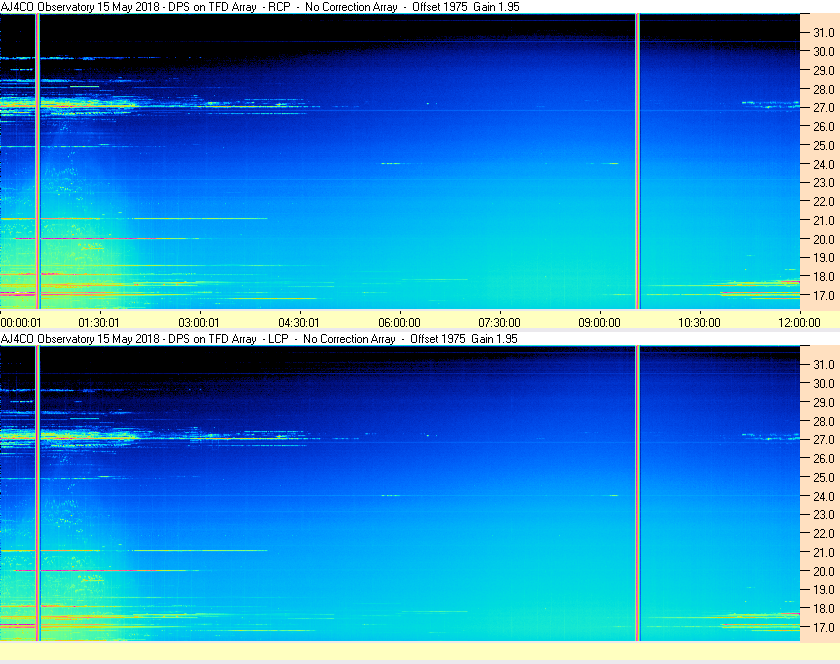The width and height of the screenshot is (840, 664).
Task: Select the 03:00:01 time axis label
Action: [x=199, y=323]
